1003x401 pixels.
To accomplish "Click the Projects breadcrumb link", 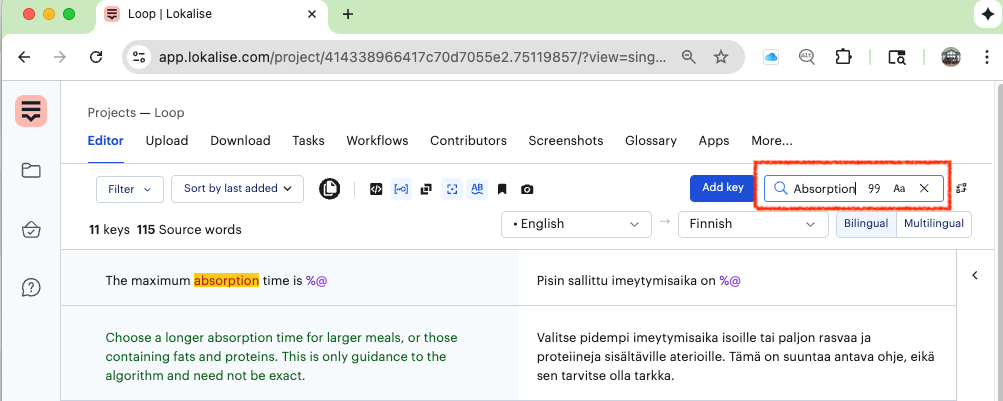I will coord(111,113).
